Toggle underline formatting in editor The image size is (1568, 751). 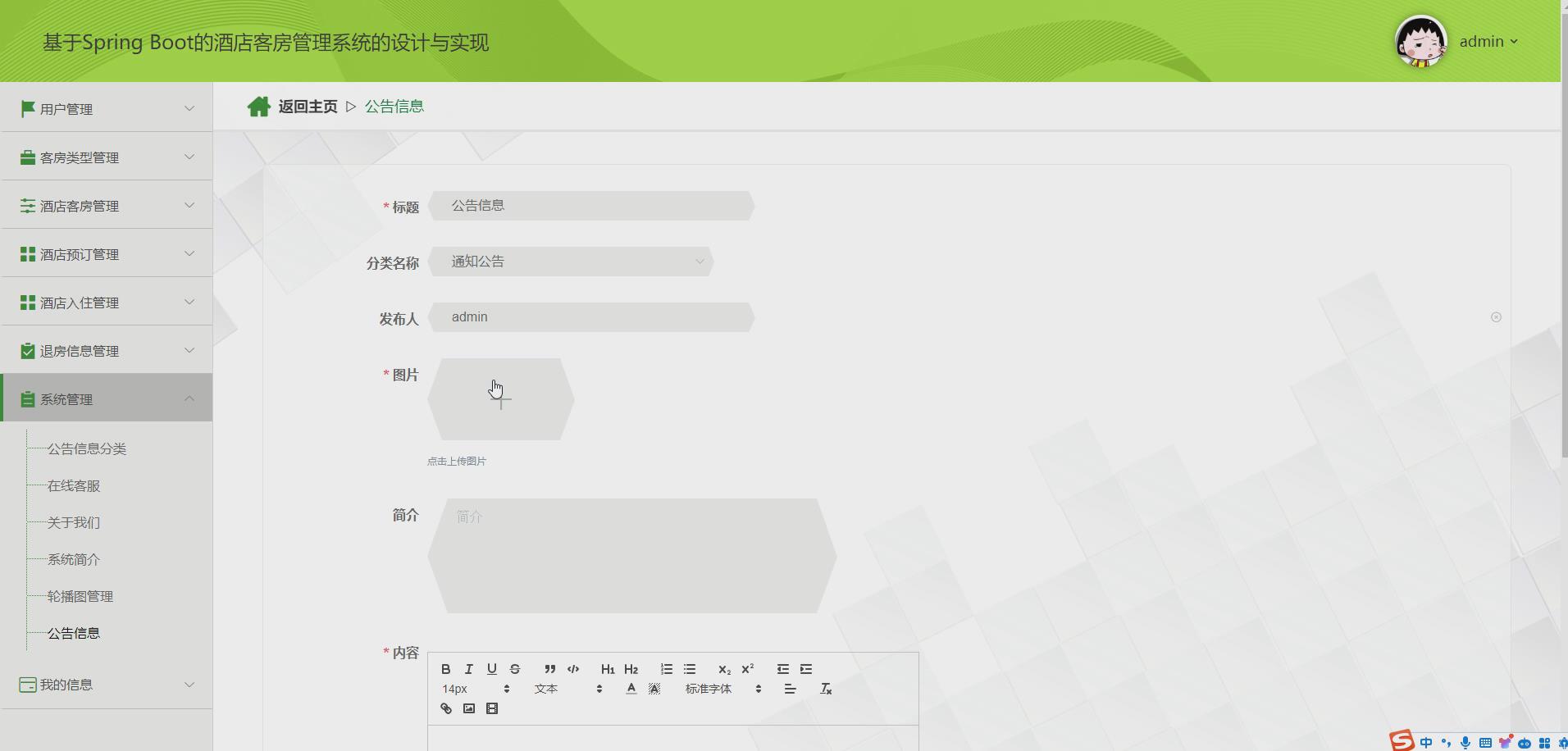click(x=492, y=669)
